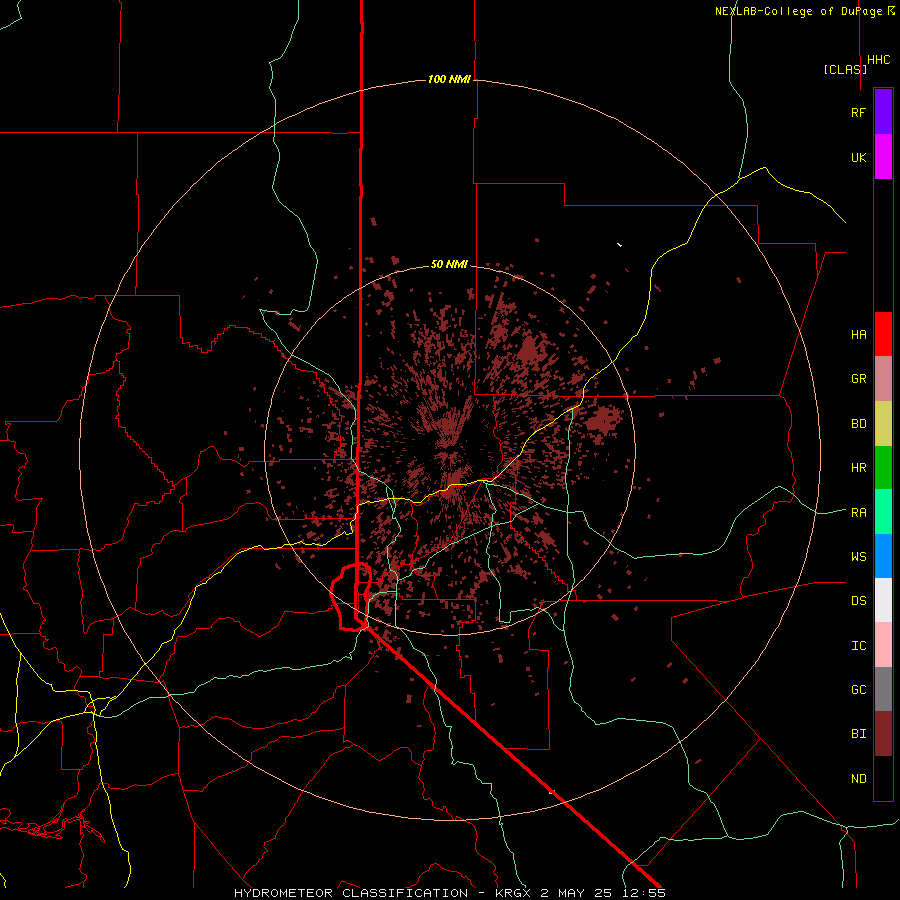Click the RA legend label text
The width and height of the screenshot is (900, 900).
858,513
